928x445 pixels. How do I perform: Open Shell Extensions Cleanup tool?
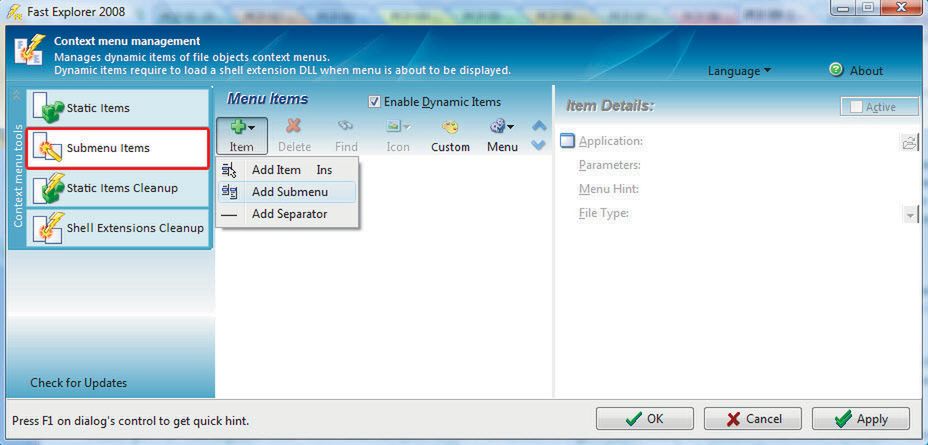tap(118, 228)
